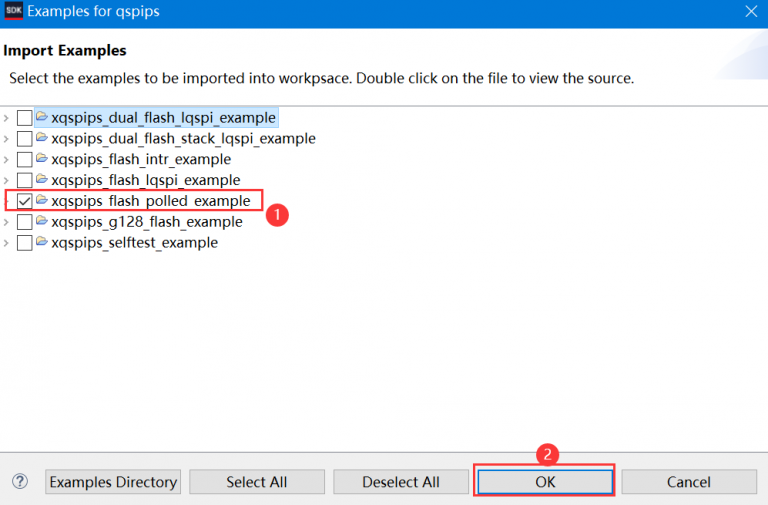Screen dimensions: 768x505
Task: Select the xqspips_flash_polled_example item label
Action: [150, 201]
